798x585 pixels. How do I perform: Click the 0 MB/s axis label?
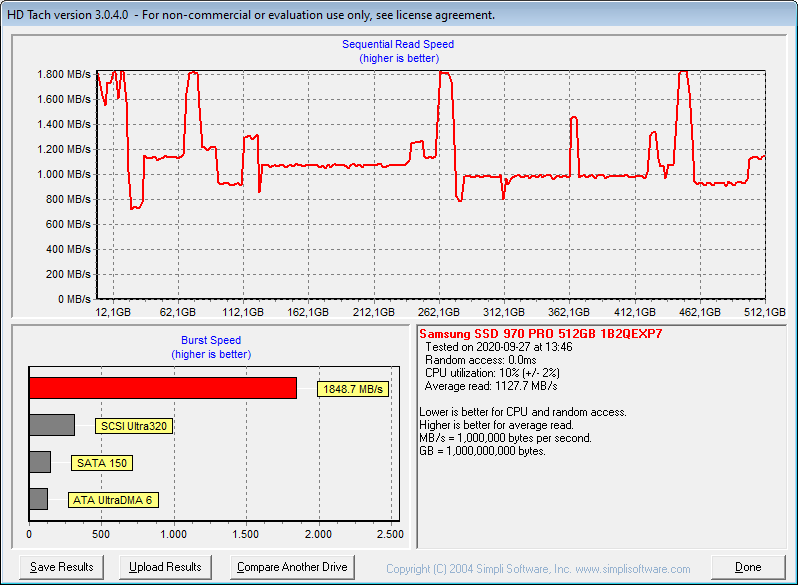tap(74, 299)
